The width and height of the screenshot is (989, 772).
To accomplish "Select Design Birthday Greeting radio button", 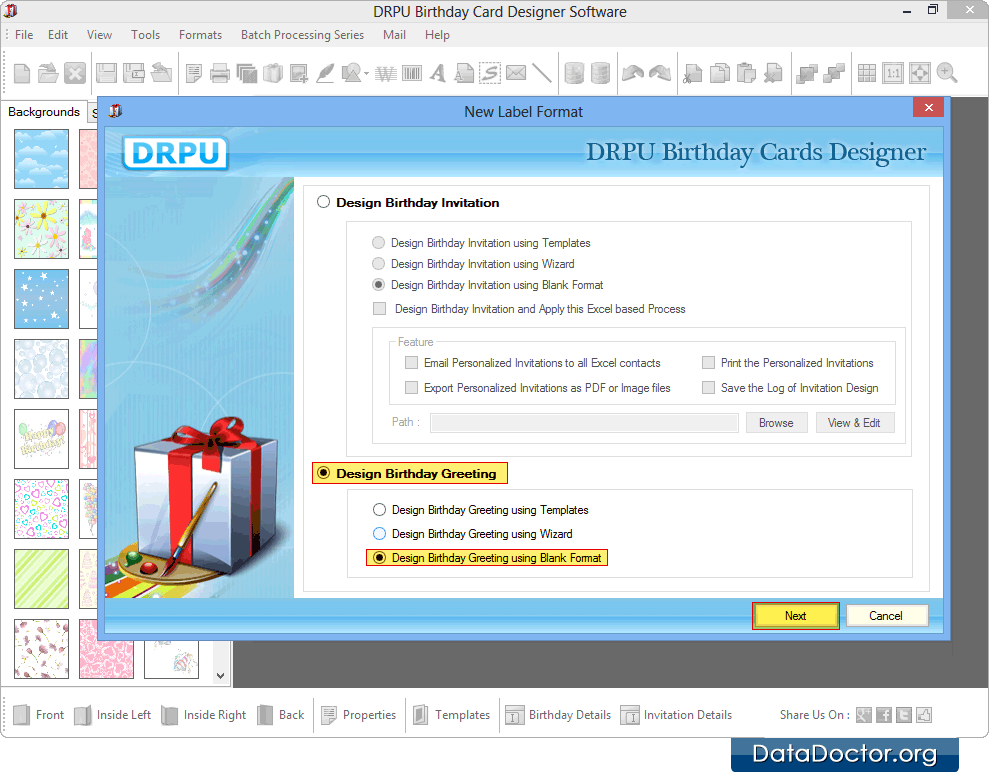I will [324, 473].
